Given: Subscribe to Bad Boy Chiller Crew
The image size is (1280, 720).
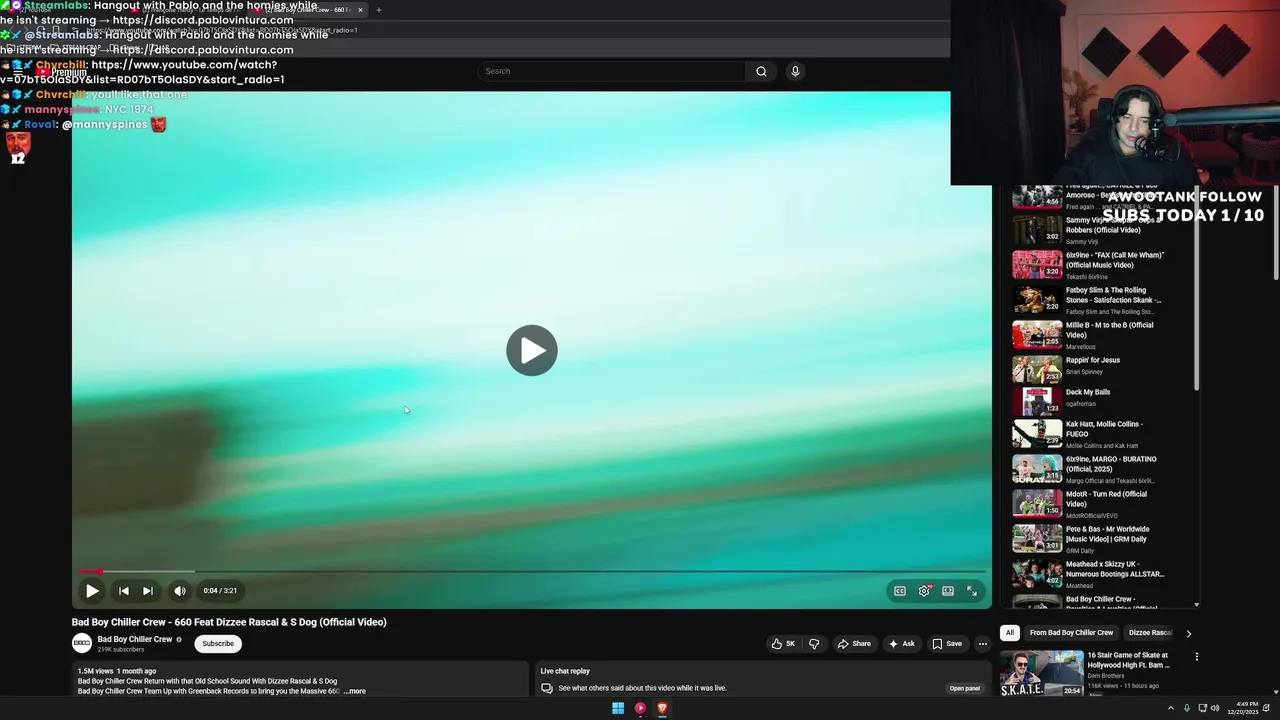Looking at the screenshot, I should coord(218,644).
